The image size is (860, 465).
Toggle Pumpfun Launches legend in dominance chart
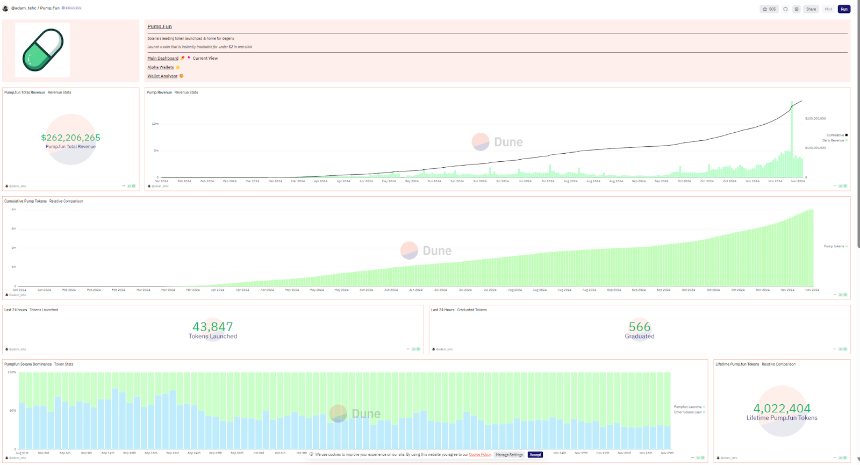(x=689, y=407)
